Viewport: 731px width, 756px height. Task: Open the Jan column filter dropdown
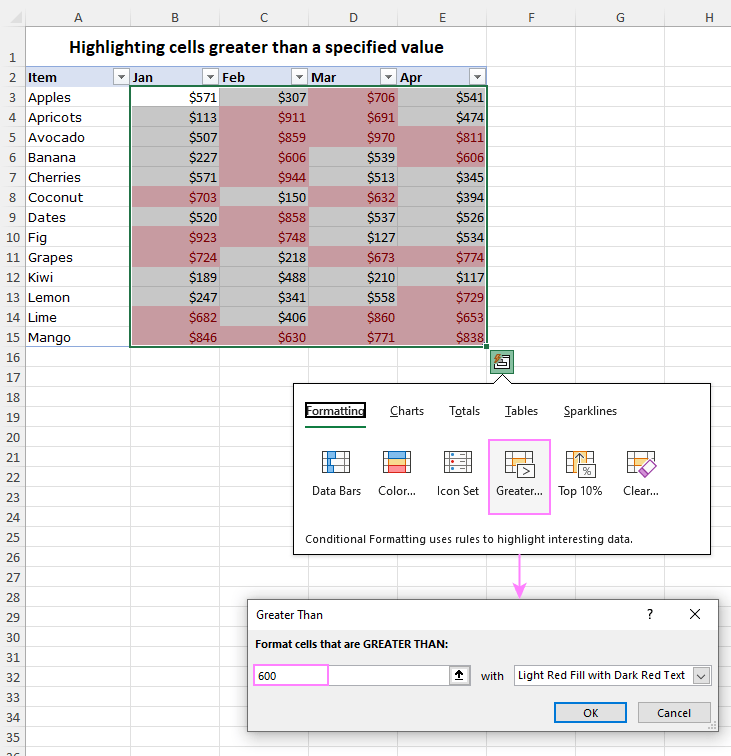click(x=210, y=77)
